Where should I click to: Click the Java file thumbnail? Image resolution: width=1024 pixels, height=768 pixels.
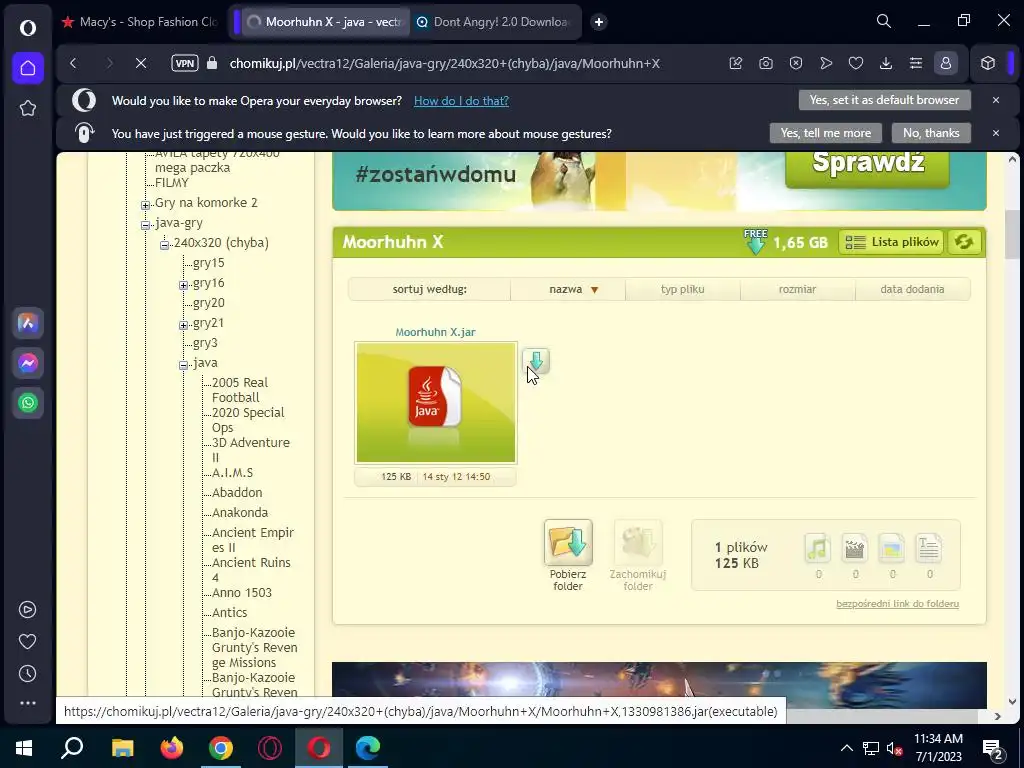436,403
